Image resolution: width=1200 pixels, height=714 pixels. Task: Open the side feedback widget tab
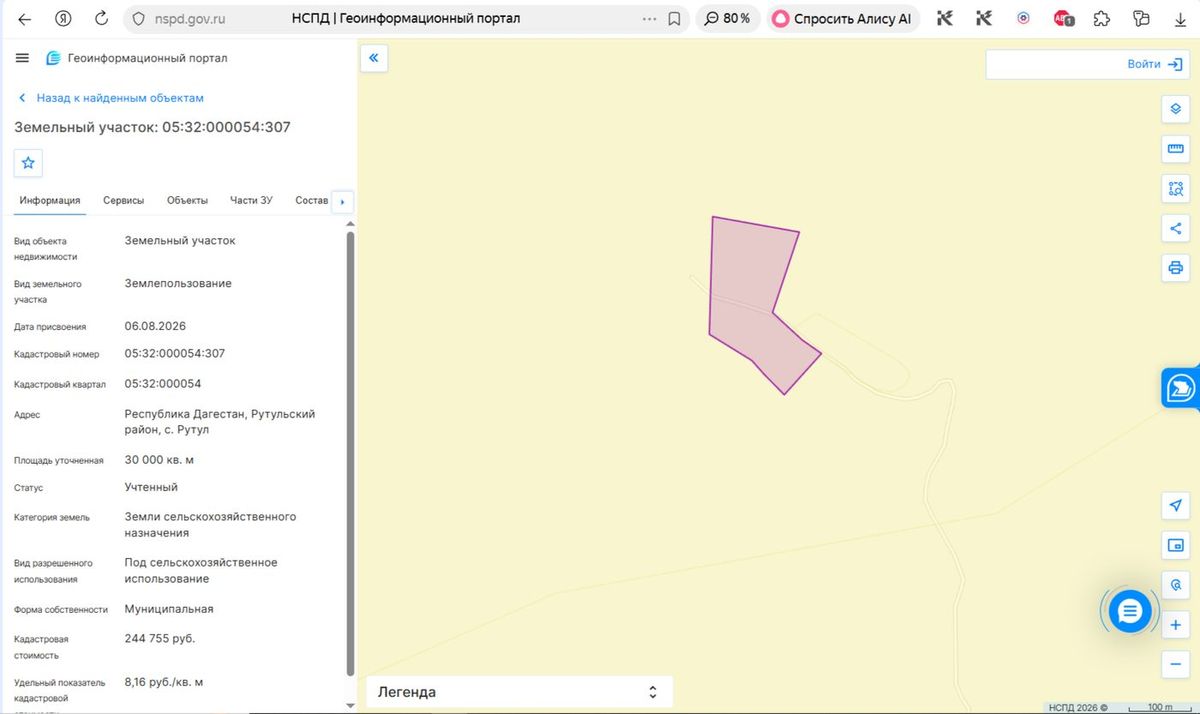click(x=1181, y=388)
